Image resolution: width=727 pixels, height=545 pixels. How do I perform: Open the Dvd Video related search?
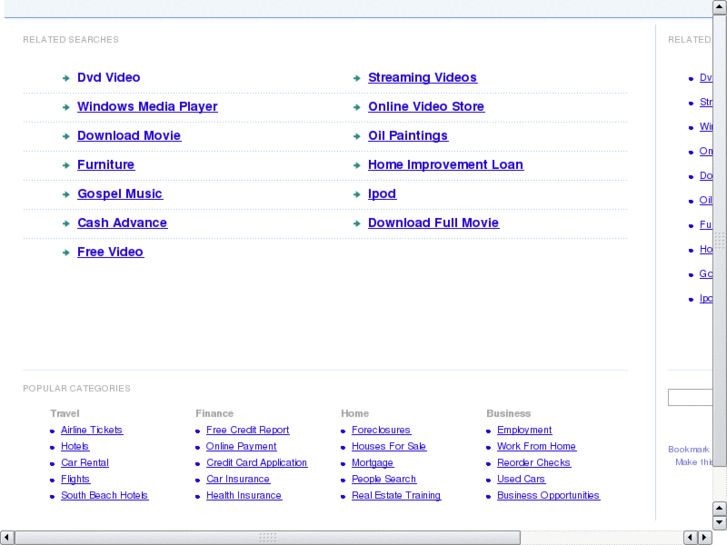(x=108, y=77)
